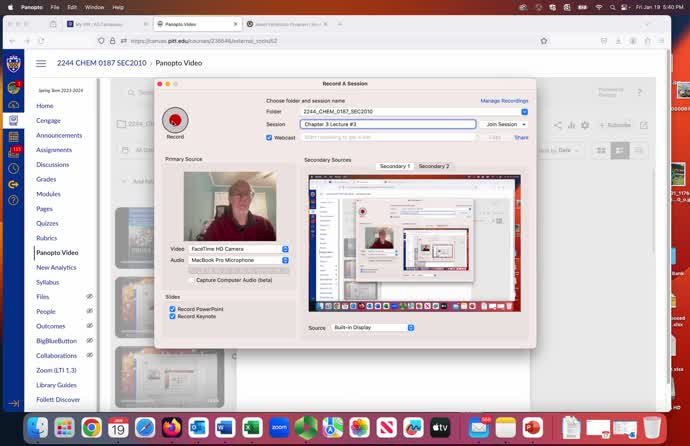Open secondary Source Built-in Display dropdown

point(373,328)
